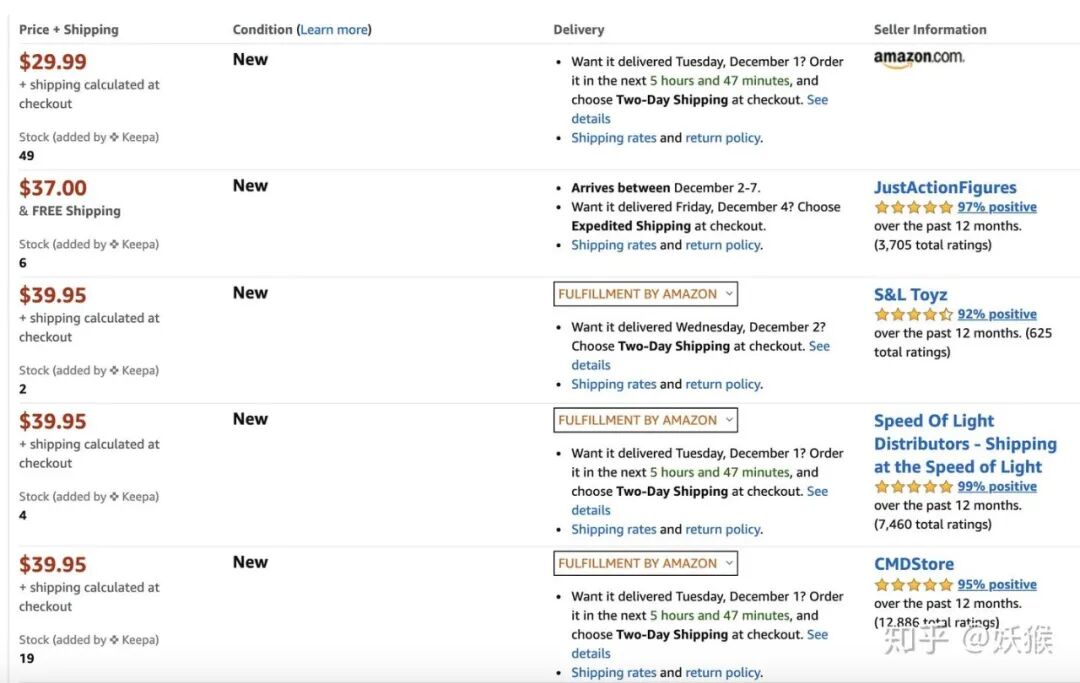Screen dimensions: 1080x683
Task: Open return policy link in JustActionFigures offer
Action: coord(723,245)
